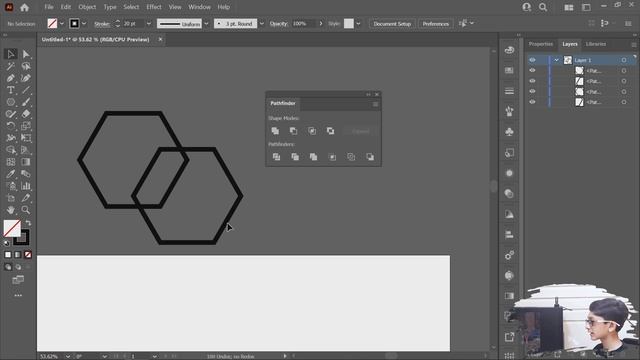Viewport: 640px width, 360px height.
Task: Click Outline in Pathfinders row
Action: tap(351, 157)
